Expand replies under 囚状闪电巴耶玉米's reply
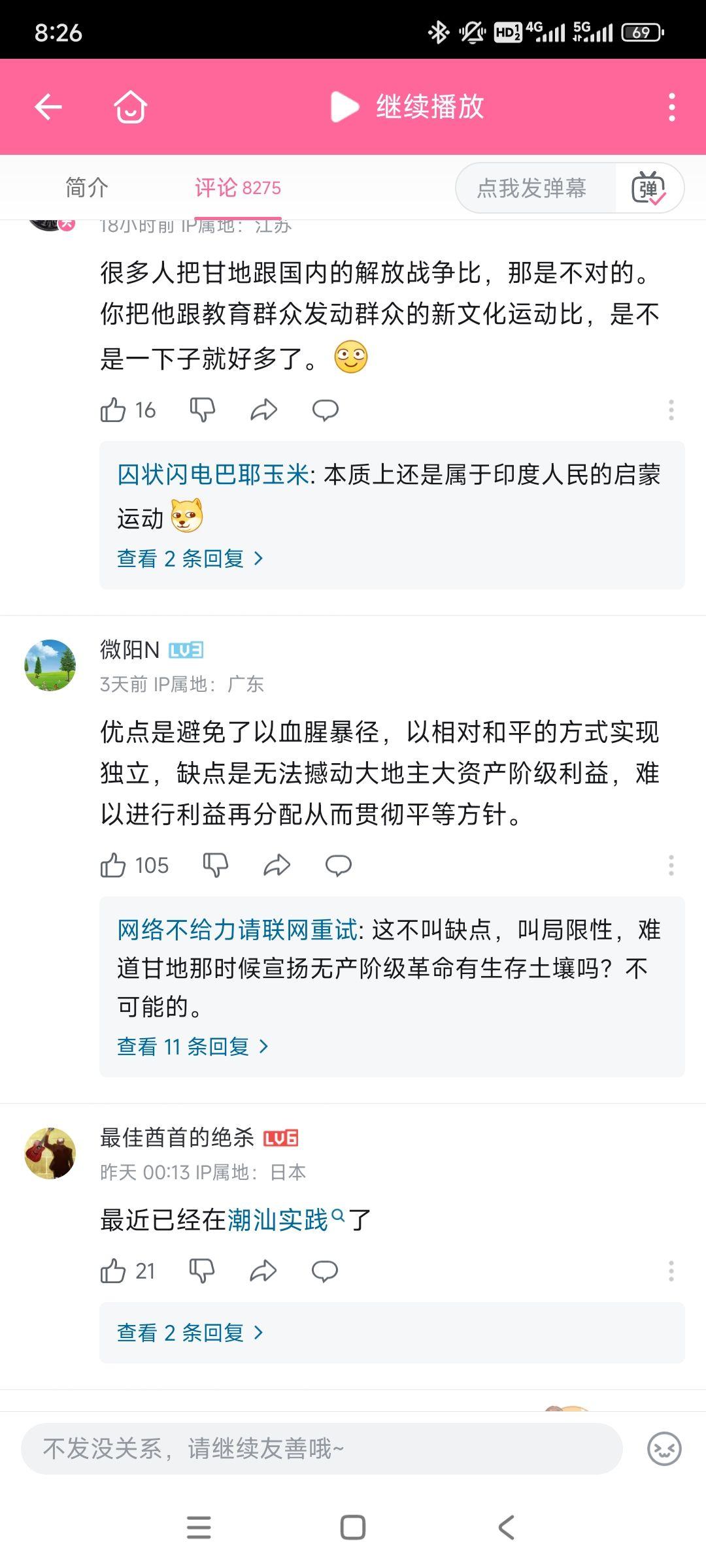The image size is (706, 1568). pyautogui.click(x=190, y=559)
